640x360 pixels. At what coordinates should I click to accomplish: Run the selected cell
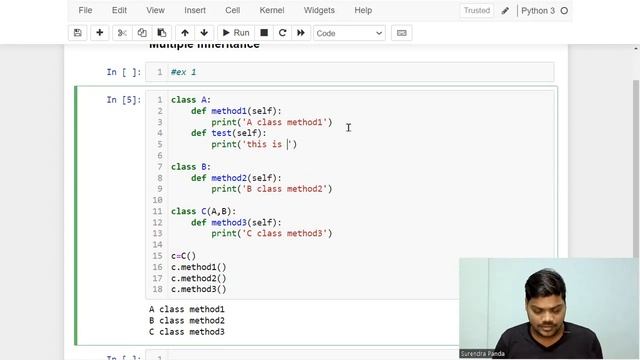click(236, 33)
